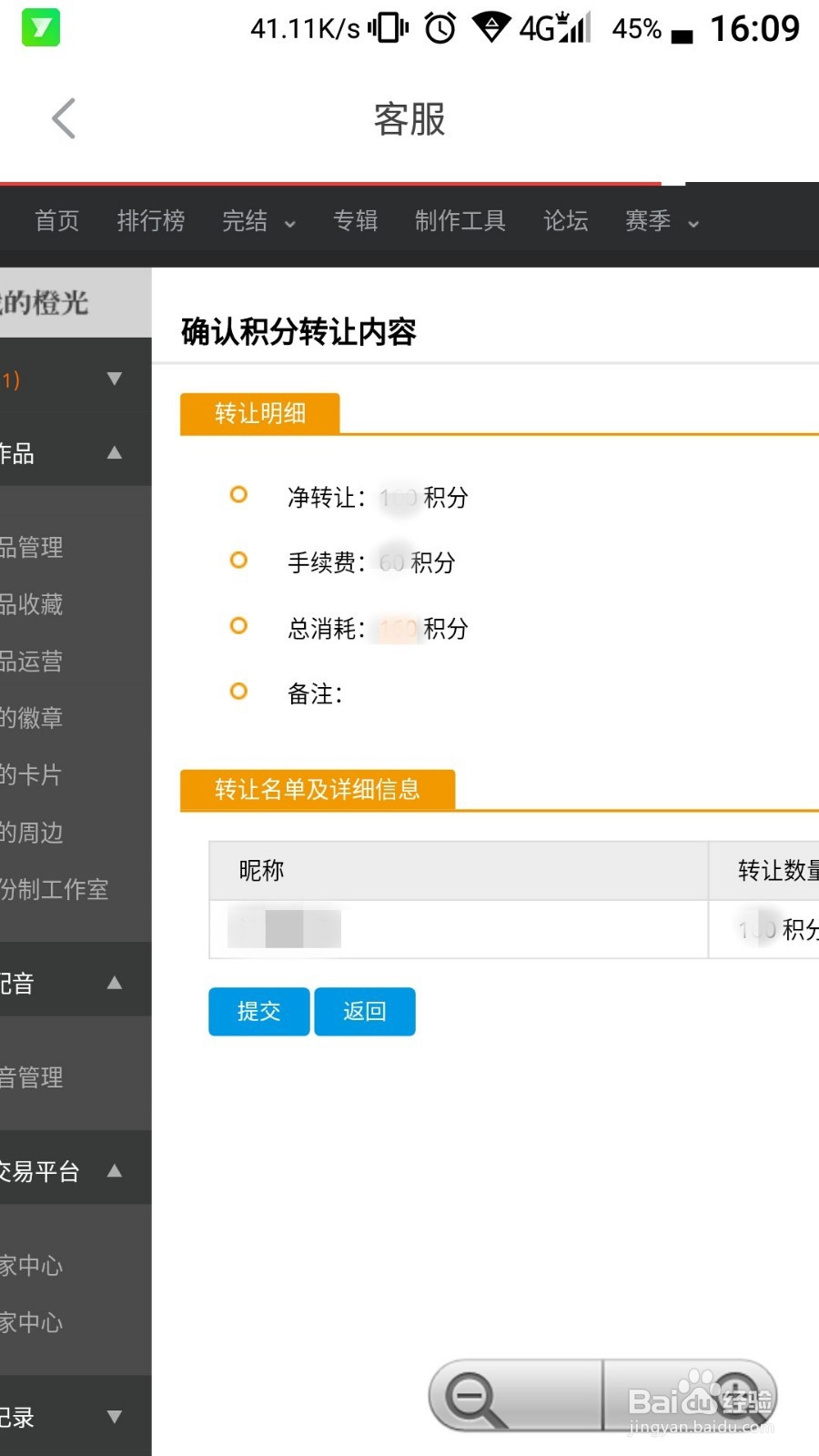Expand the sidebar section labeled 1)

pos(76,379)
